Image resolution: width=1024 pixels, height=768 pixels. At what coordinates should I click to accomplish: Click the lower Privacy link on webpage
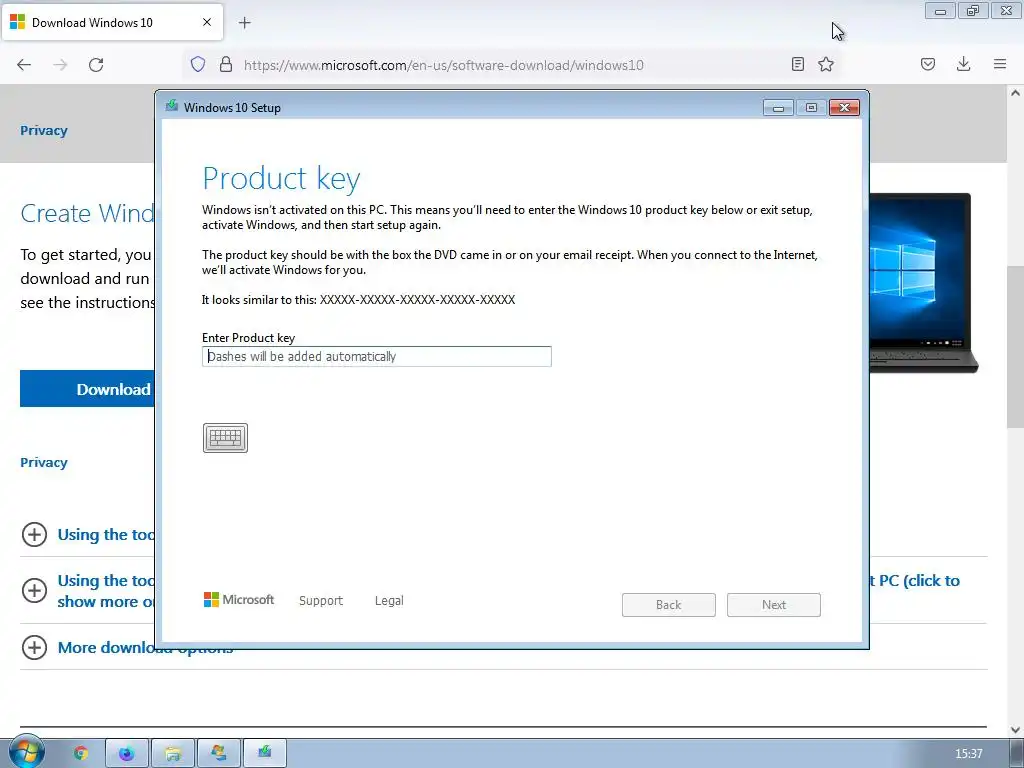point(44,462)
